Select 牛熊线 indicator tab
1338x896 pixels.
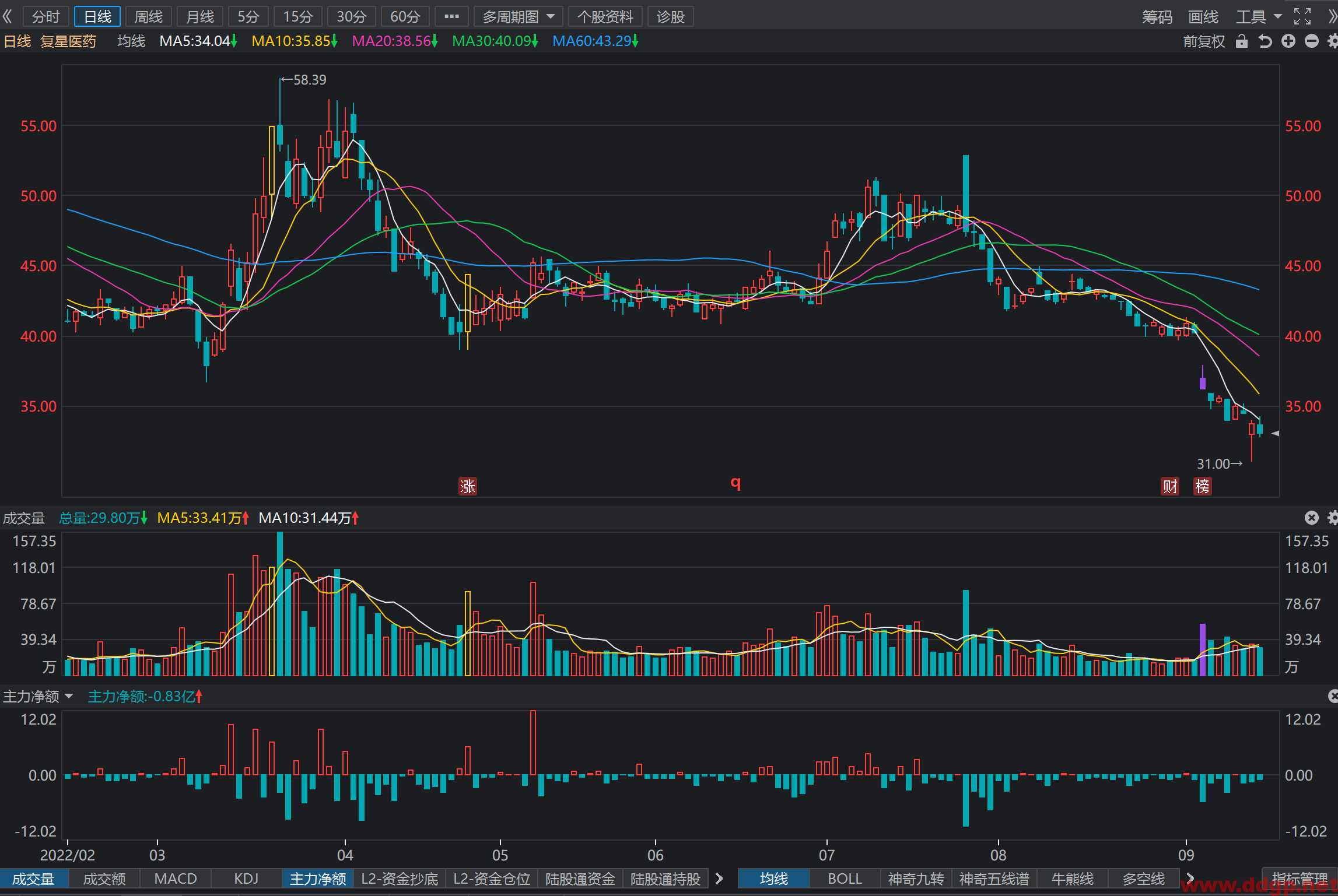click(1072, 879)
